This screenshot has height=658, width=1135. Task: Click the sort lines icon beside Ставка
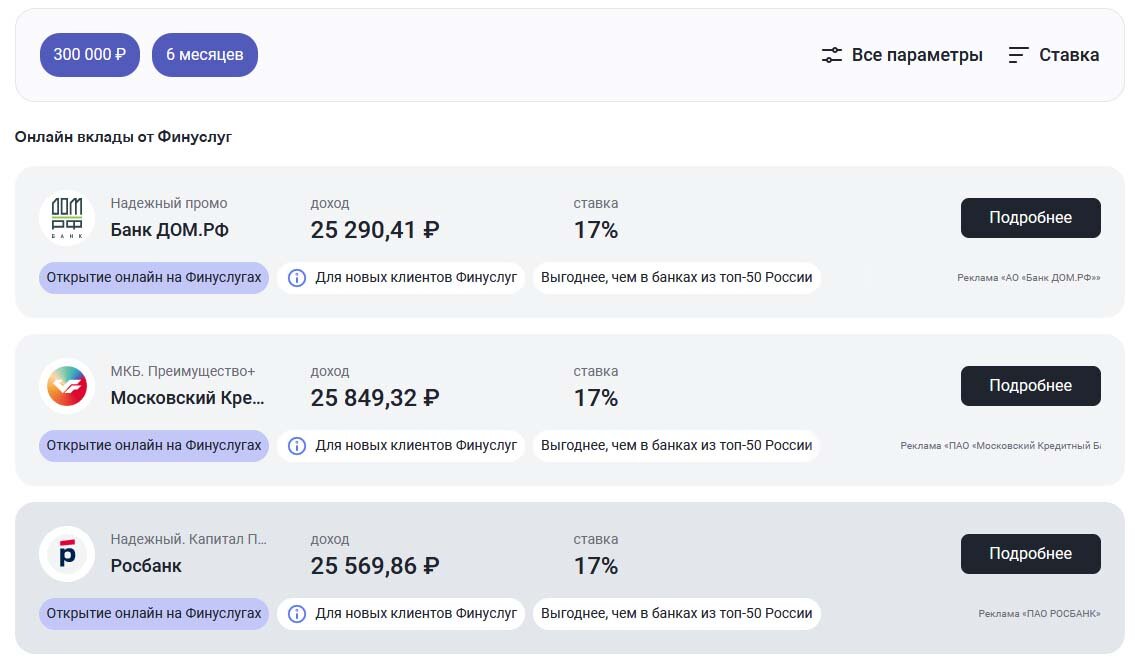point(1018,55)
